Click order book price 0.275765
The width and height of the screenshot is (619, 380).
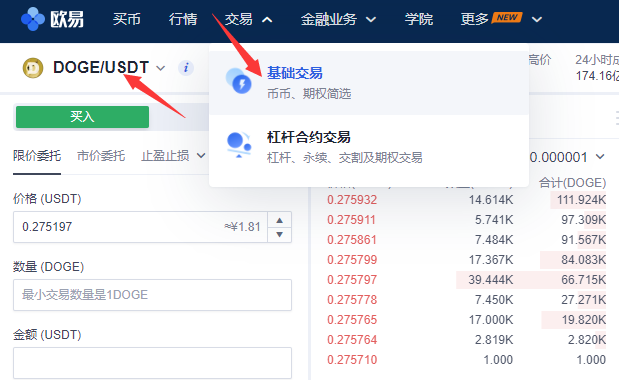352,320
